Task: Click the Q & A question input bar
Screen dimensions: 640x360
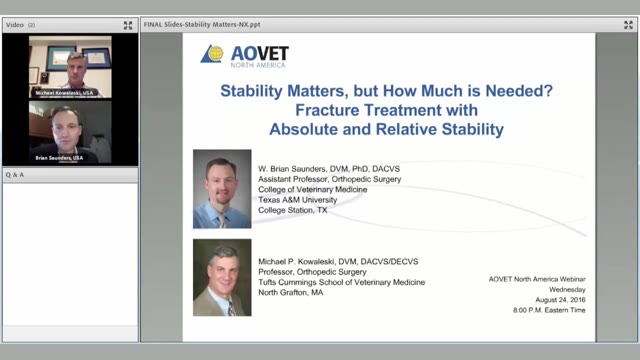Action: [x=70, y=333]
